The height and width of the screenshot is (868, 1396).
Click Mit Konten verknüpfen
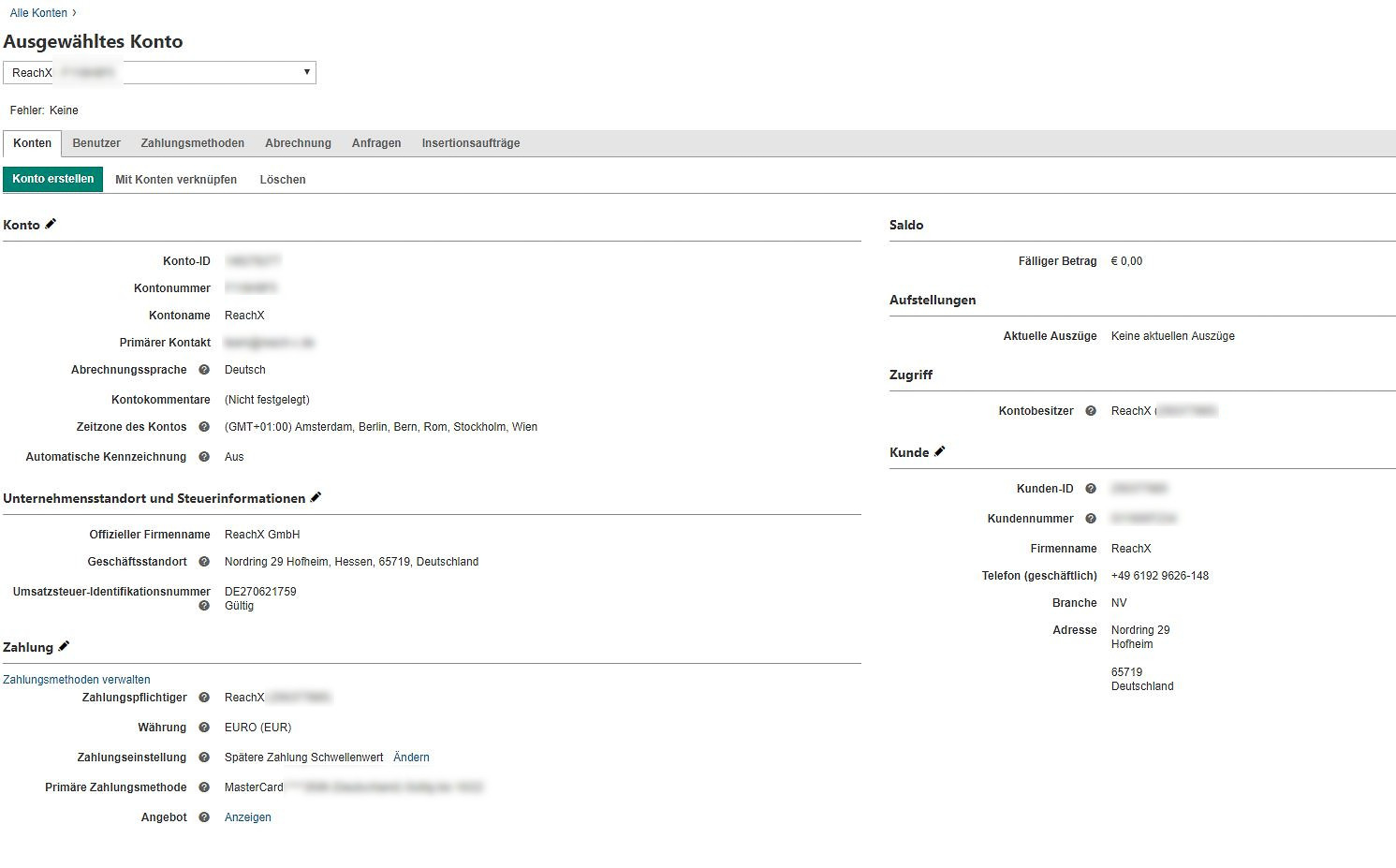click(176, 180)
